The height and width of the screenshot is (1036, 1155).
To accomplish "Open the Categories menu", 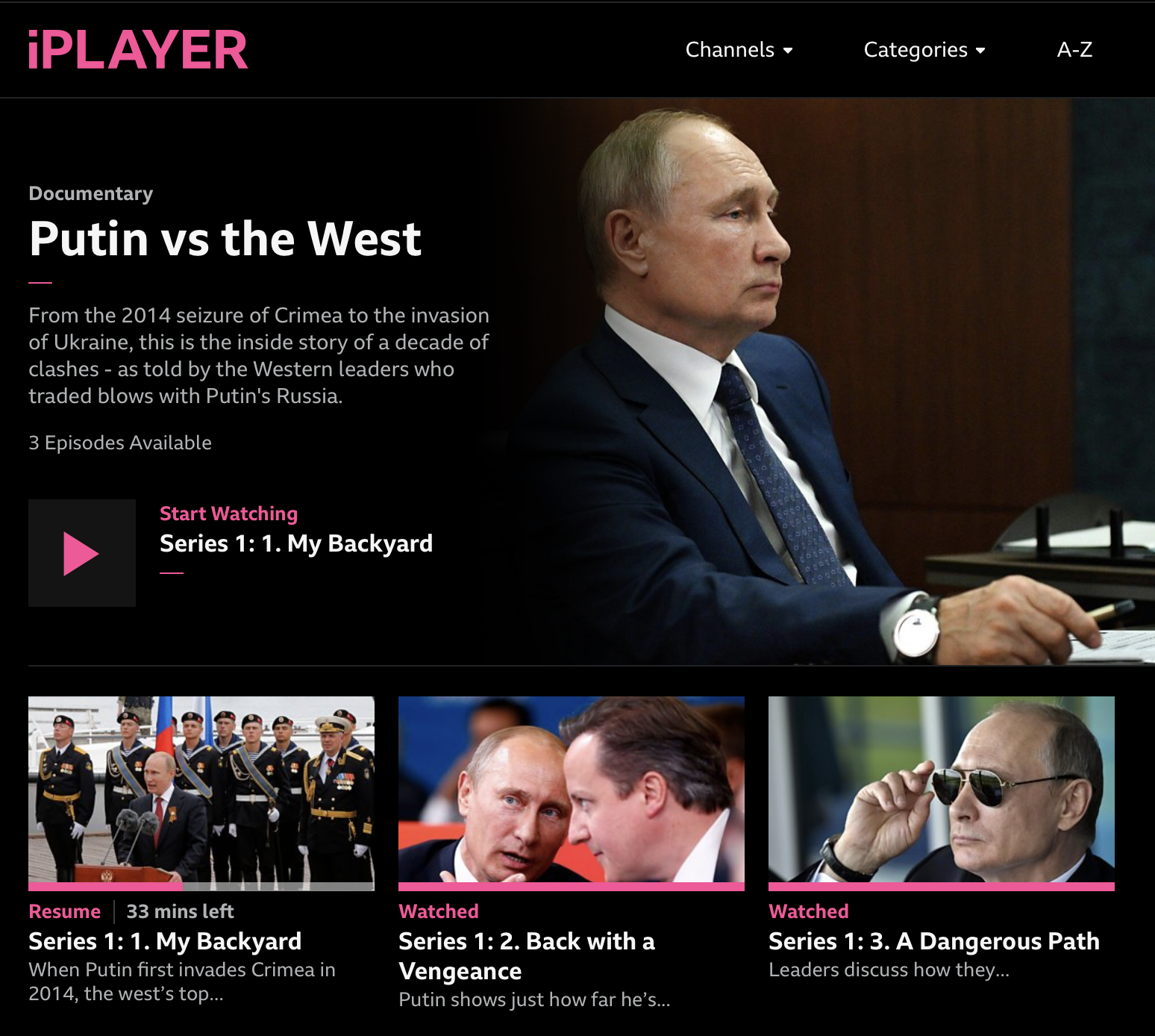I will (924, 49).
